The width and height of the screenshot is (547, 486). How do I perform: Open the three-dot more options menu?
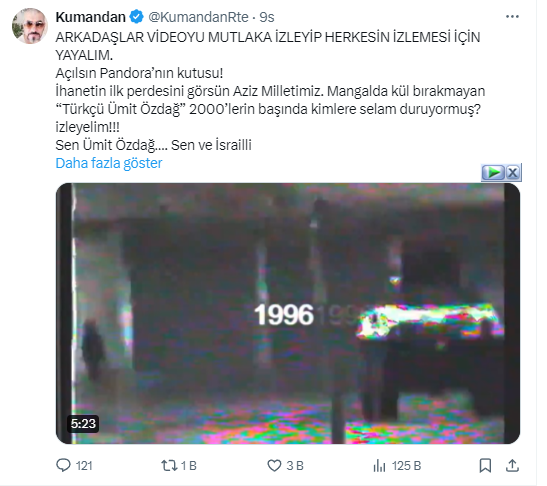coord(512,16)
